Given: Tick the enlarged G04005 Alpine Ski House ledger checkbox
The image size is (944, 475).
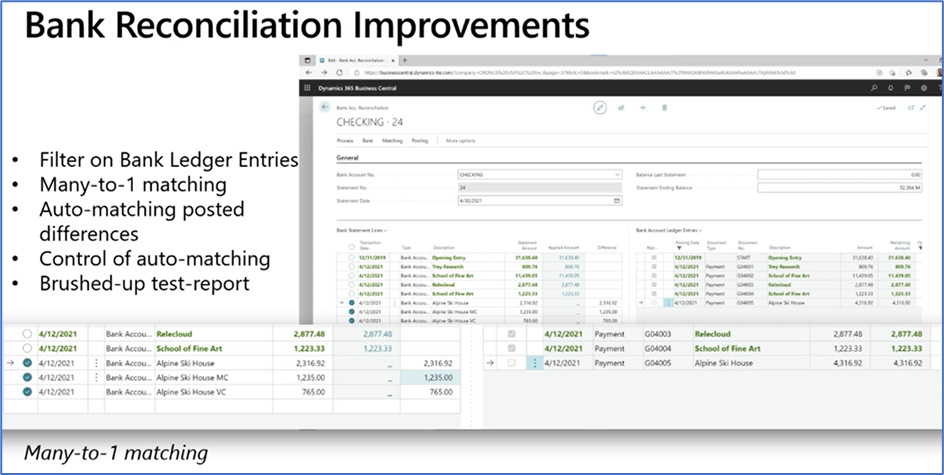Looking at the screenshot, I should click(x=512, y=363).
